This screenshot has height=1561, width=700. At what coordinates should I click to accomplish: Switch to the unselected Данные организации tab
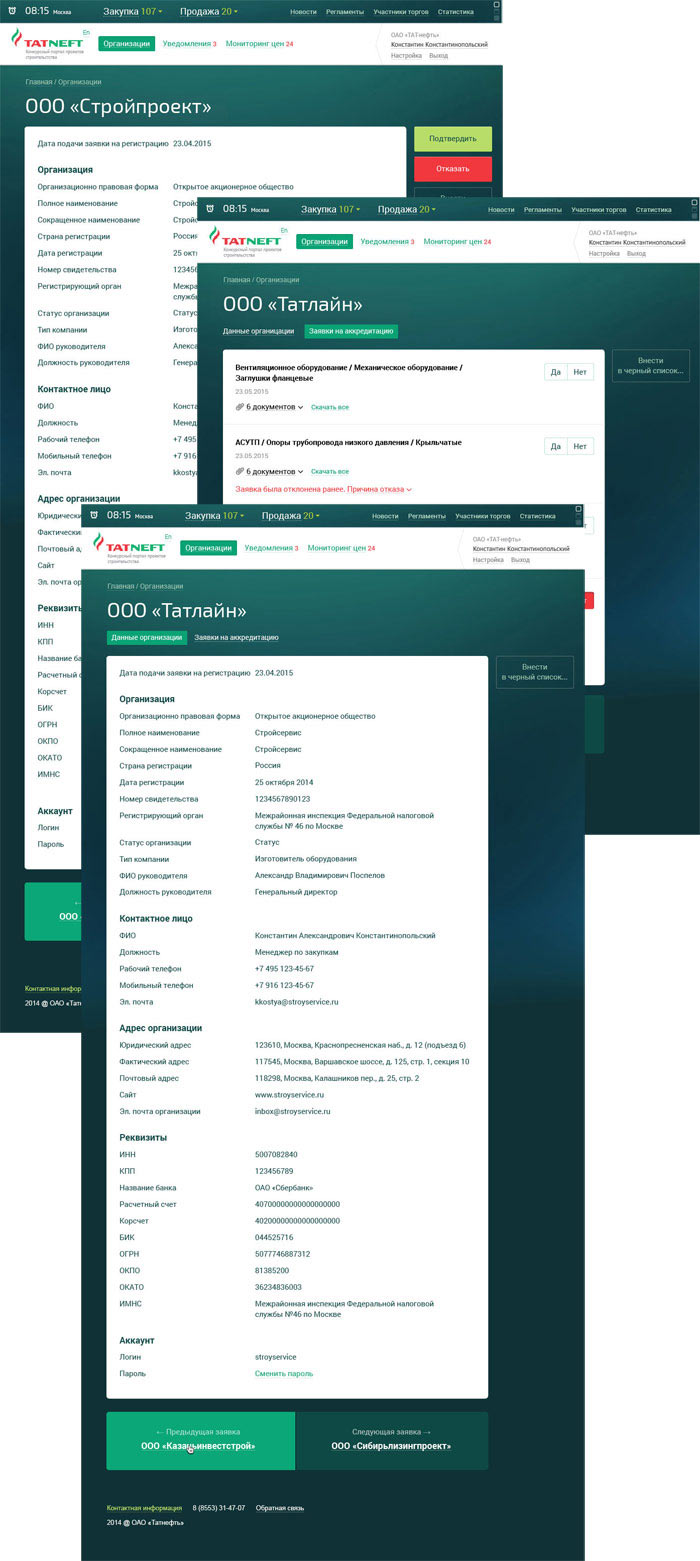point(258,331)
